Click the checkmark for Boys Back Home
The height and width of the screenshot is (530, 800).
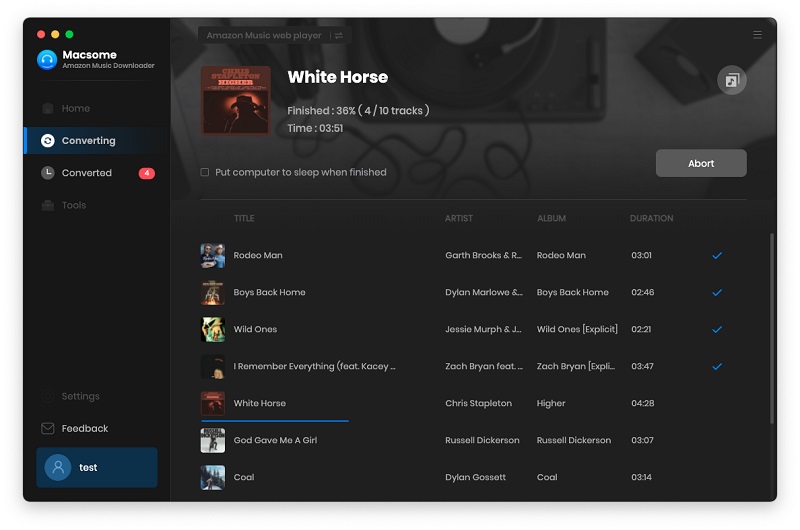[x=717, y=292]
